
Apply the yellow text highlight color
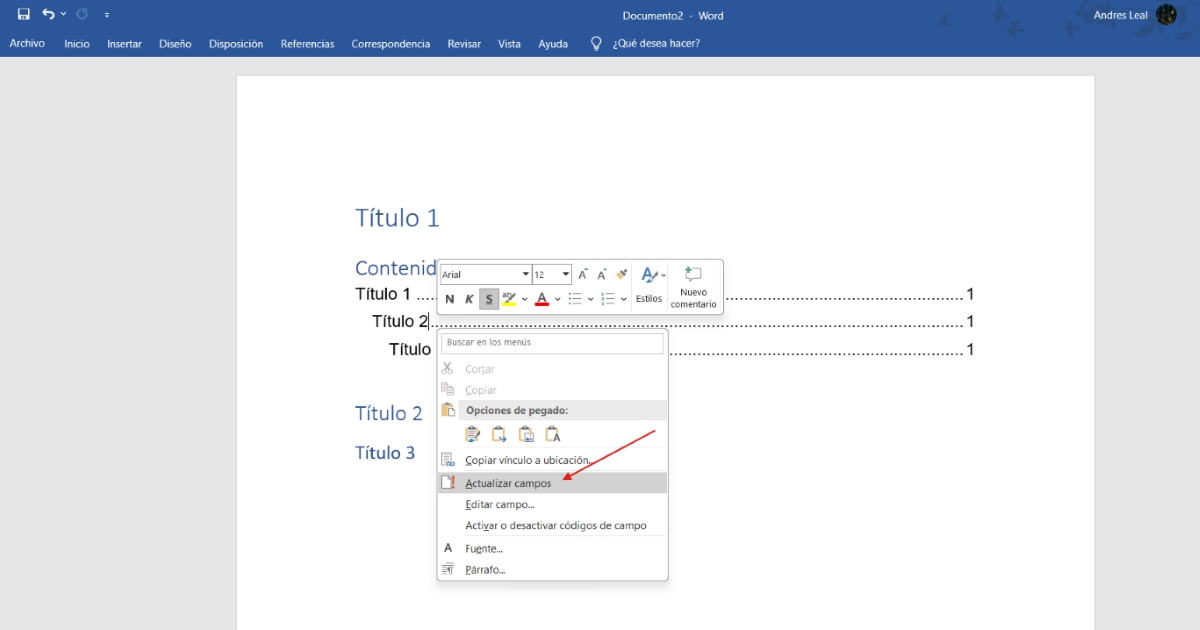coord(509,299)
